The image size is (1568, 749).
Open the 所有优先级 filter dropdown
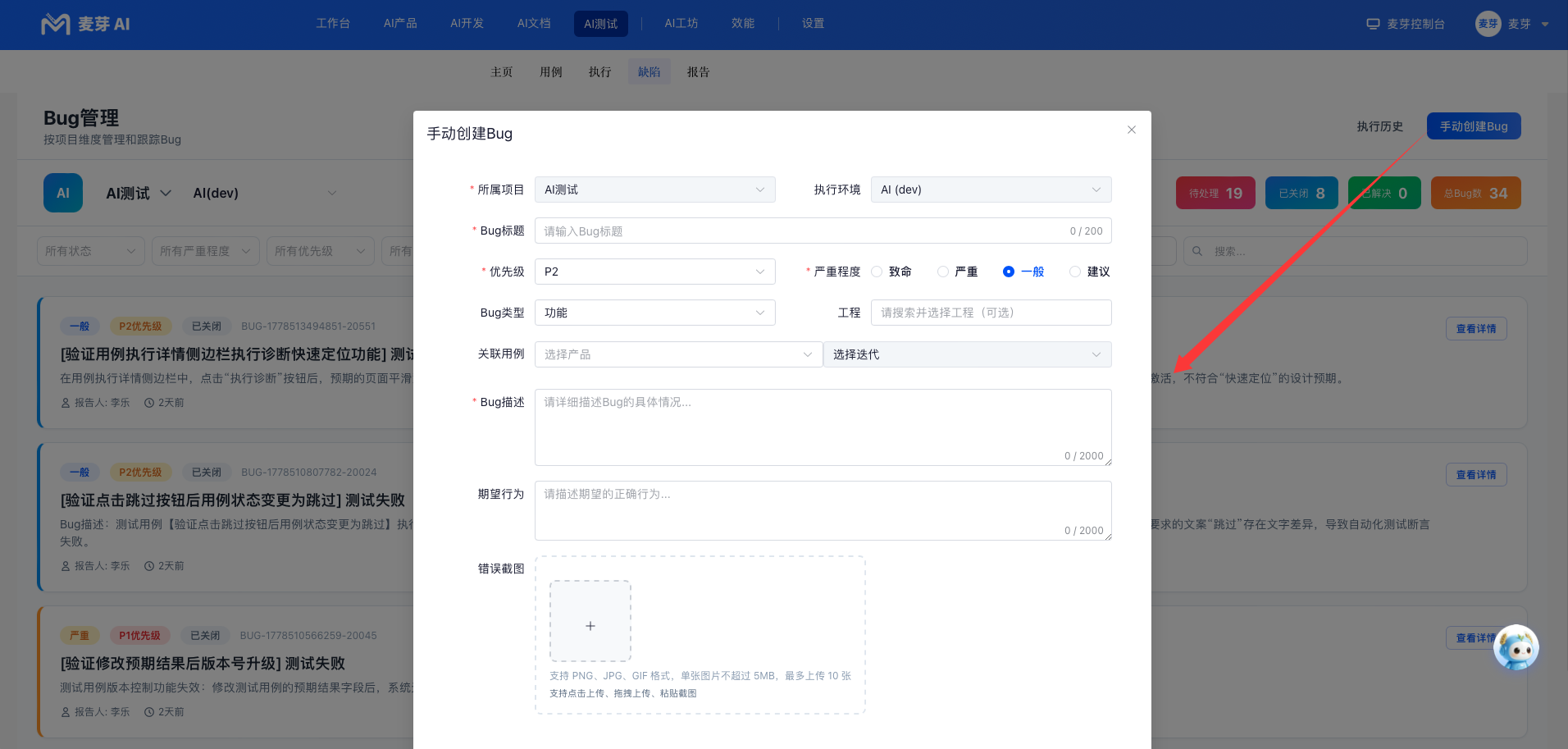[x=321, y=251]
